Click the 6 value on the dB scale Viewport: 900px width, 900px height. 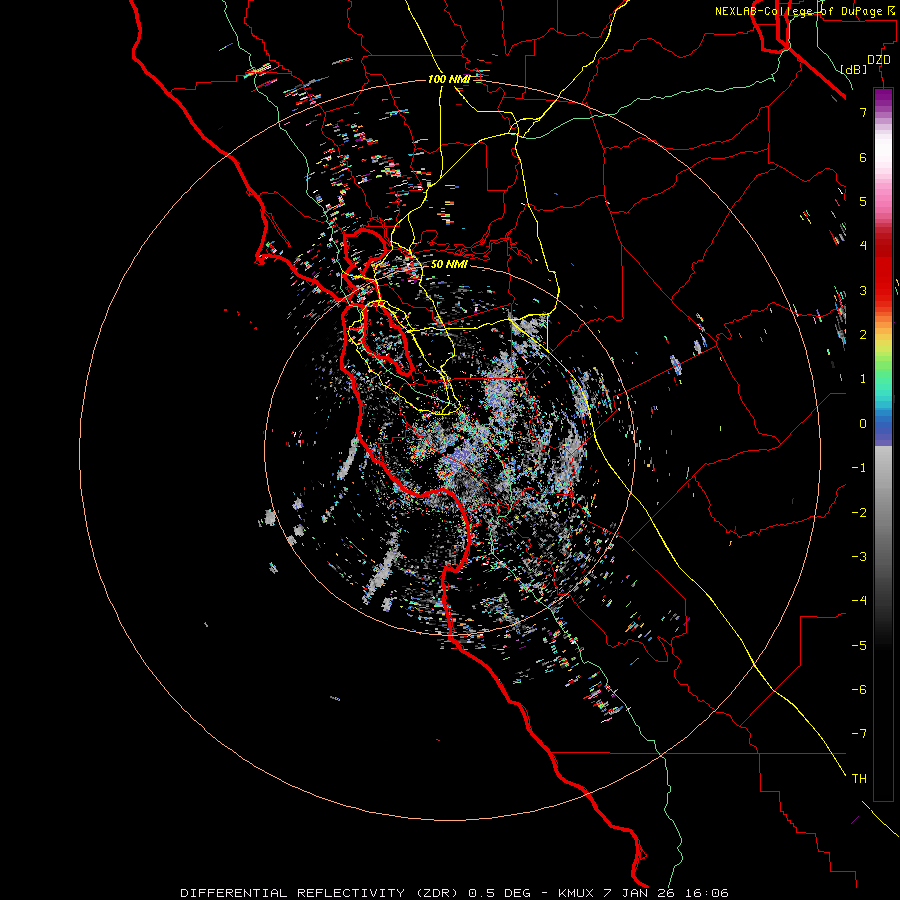coord(863,157)
